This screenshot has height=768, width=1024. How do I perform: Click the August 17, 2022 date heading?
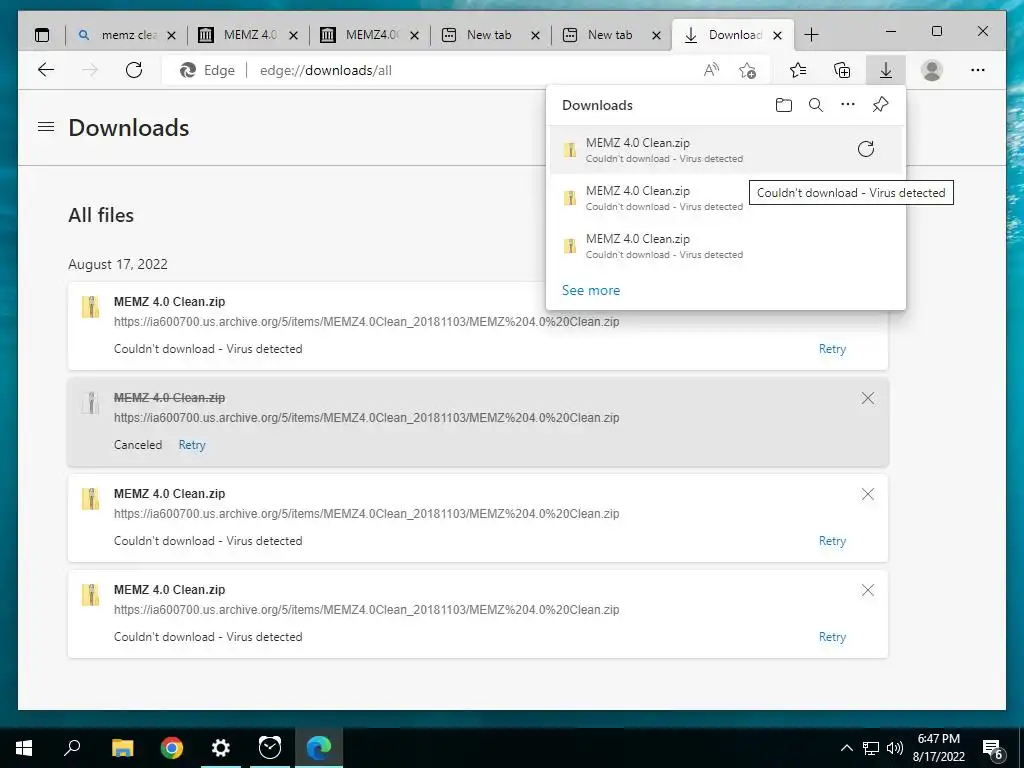click(x=118, y=264)
